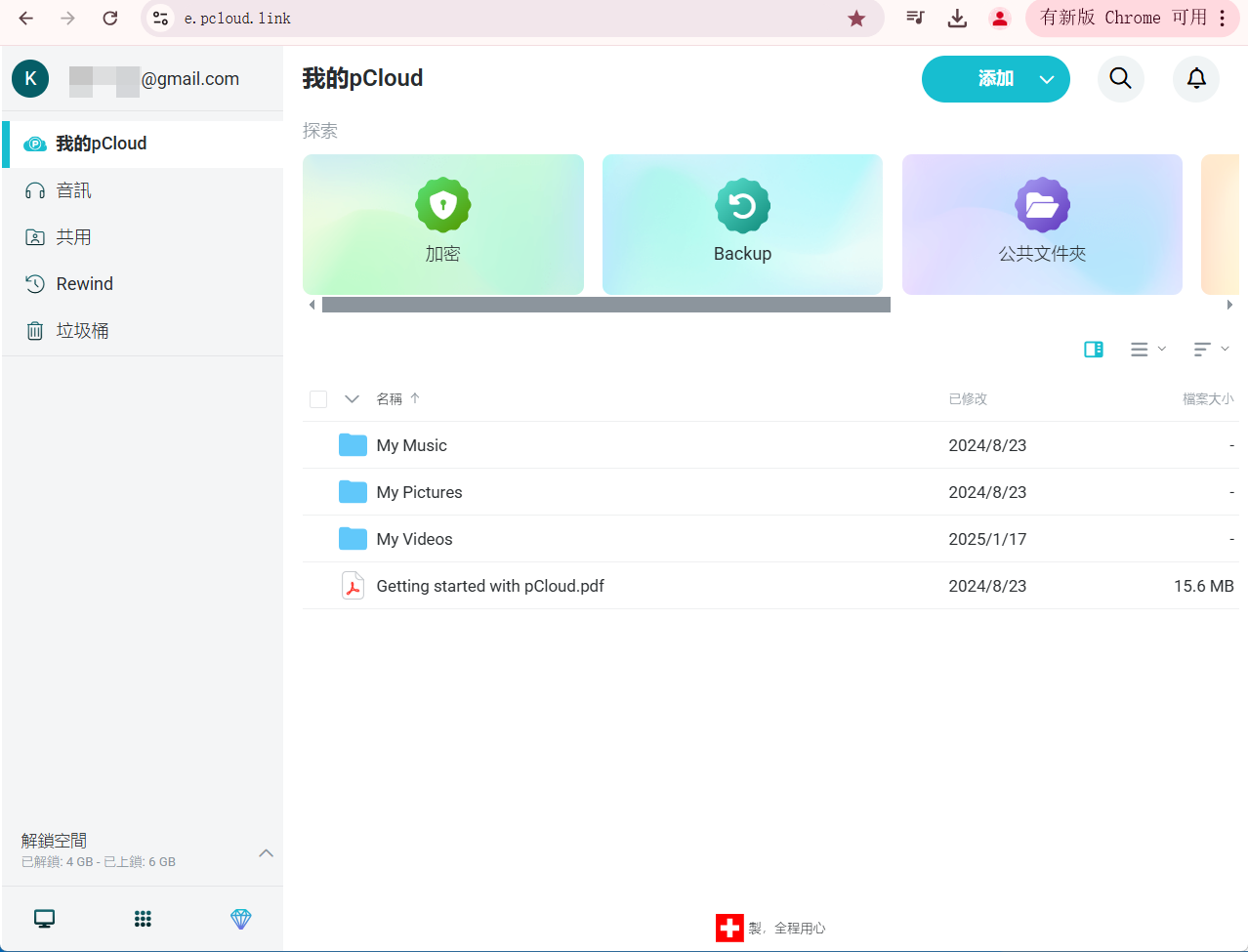1248x952 pixels.
Task: Open Chrome's three-dot menu
Action: [1223, 19]
